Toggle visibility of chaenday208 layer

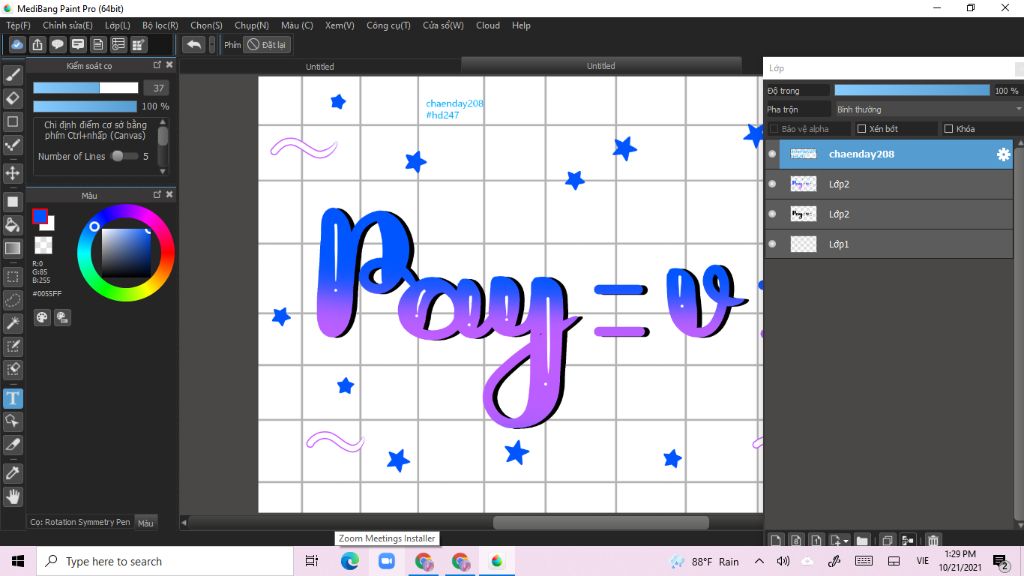(772, 154)
